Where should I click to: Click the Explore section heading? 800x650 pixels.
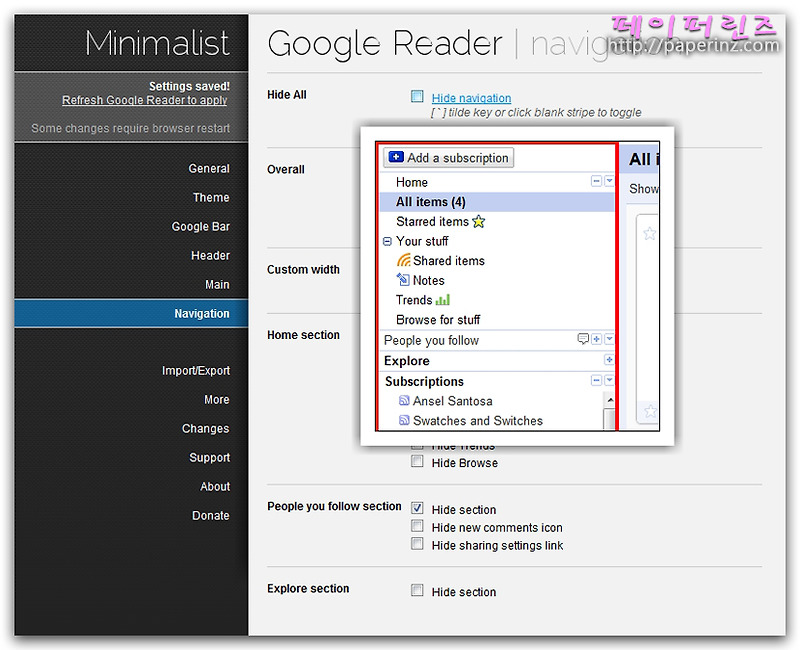[x=407, y=361]
